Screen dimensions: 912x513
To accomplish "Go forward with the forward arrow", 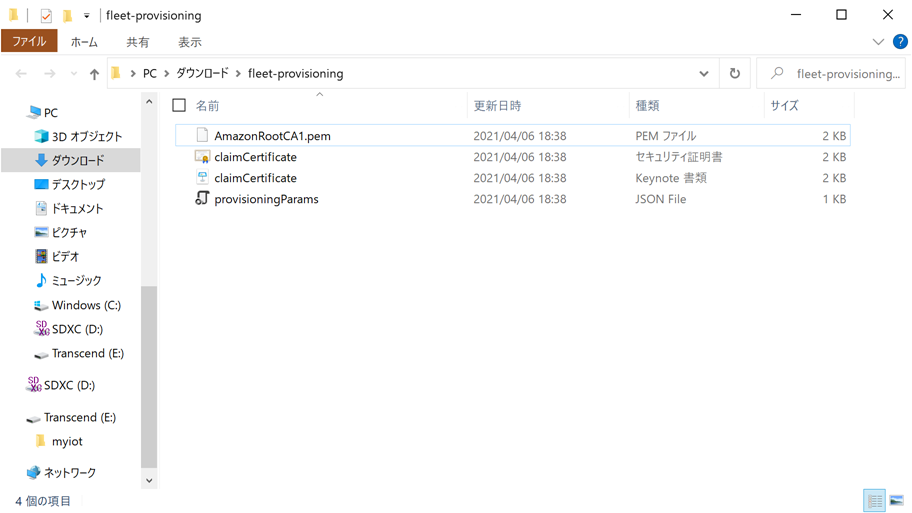I will [x=50, y=74].
